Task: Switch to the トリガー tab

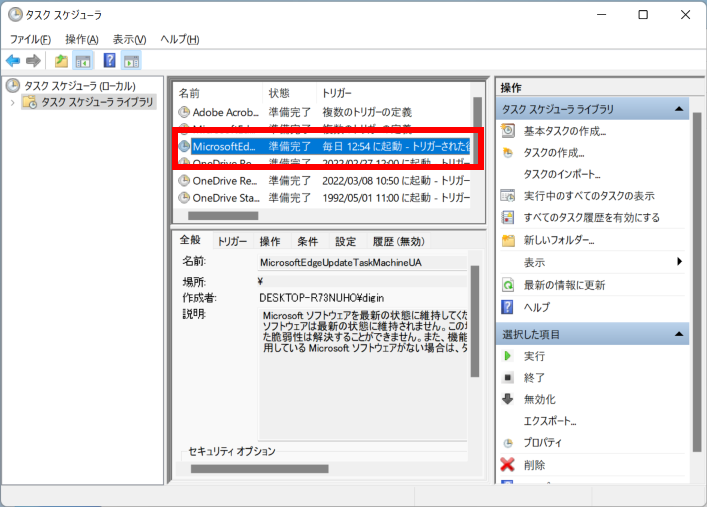Action: 232,241
